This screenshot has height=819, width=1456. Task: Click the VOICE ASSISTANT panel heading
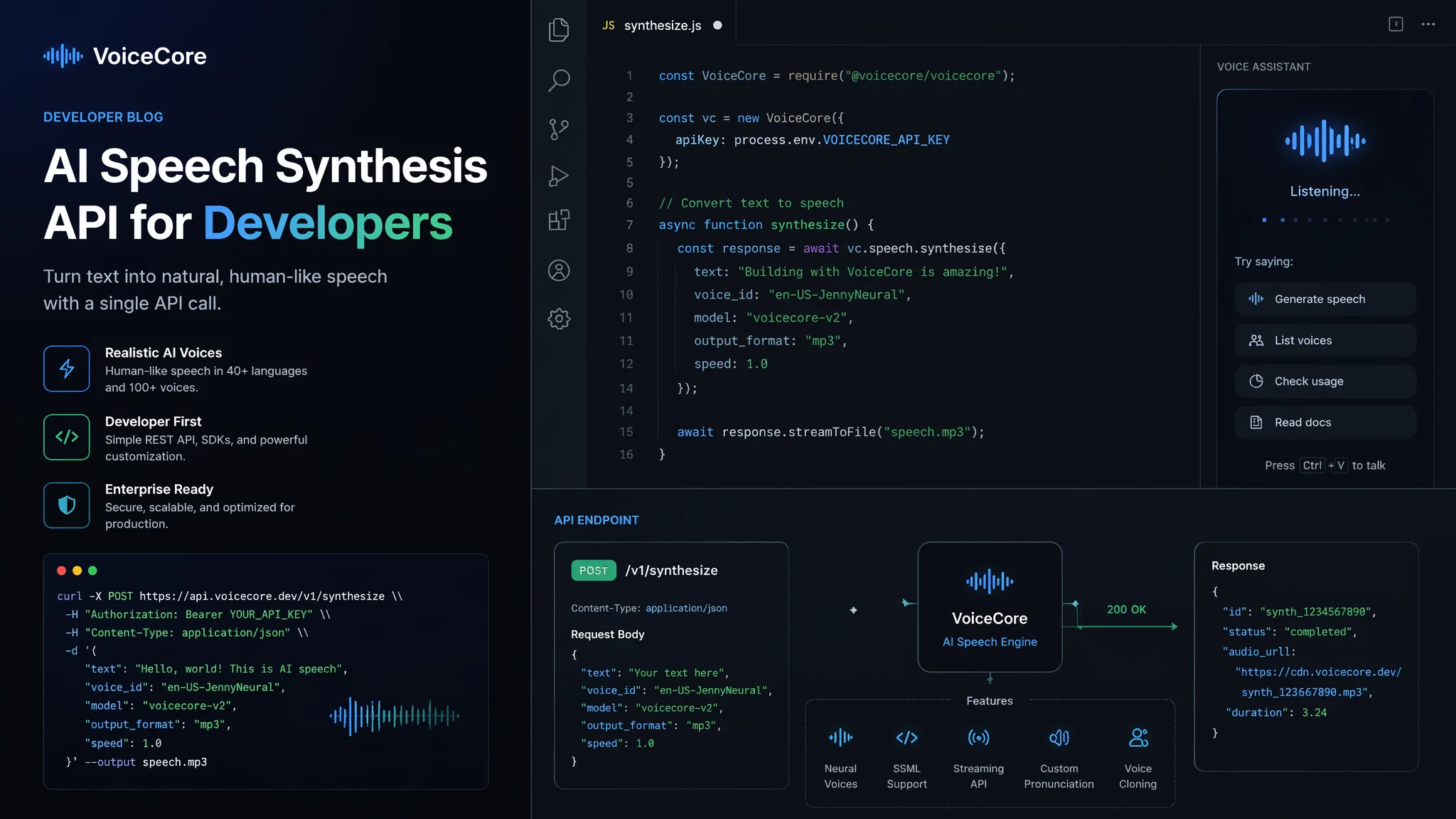click(1263, 67)
